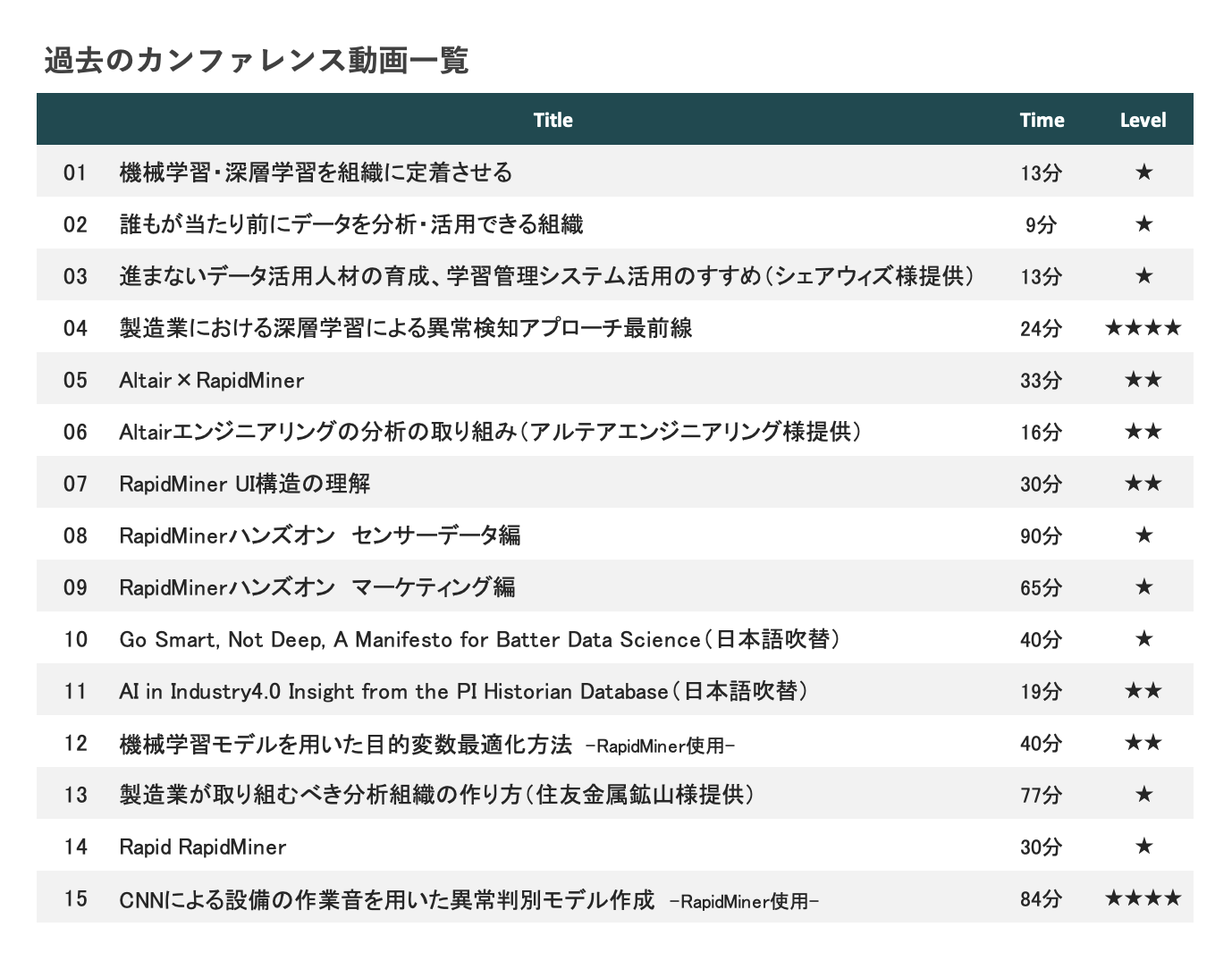Click row number 15
This screenshot has width=1232, height=969.
76,898
